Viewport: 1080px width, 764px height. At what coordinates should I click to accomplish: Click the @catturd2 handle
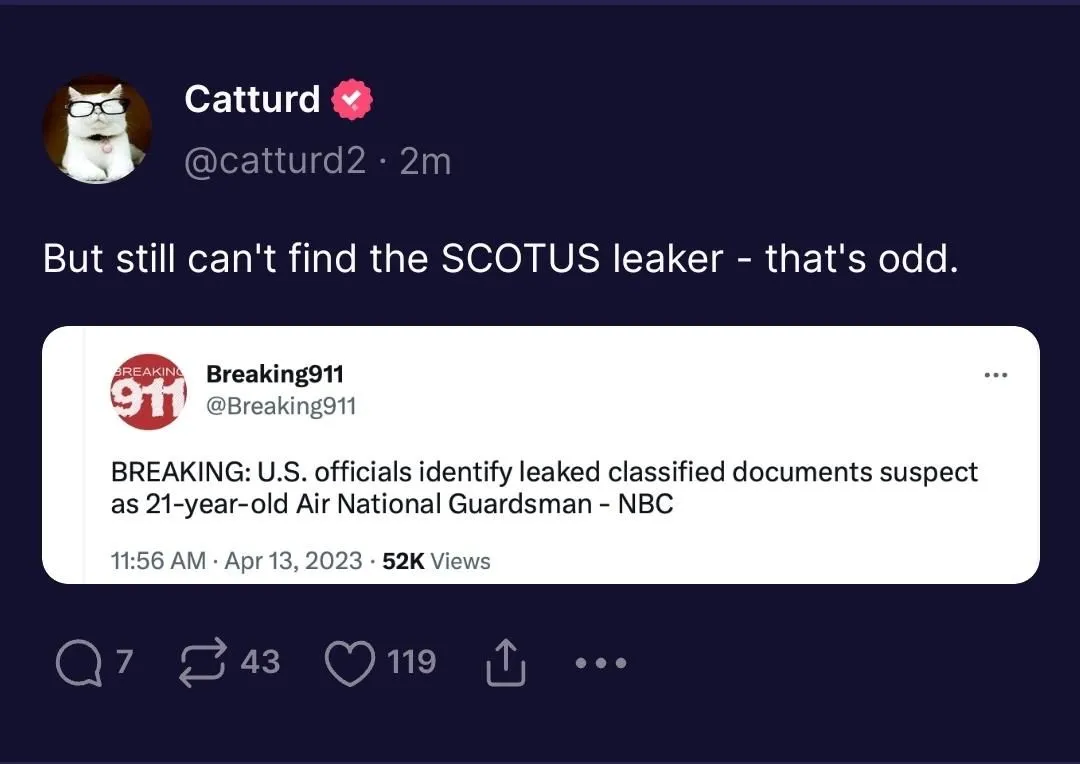coord(275,161)
